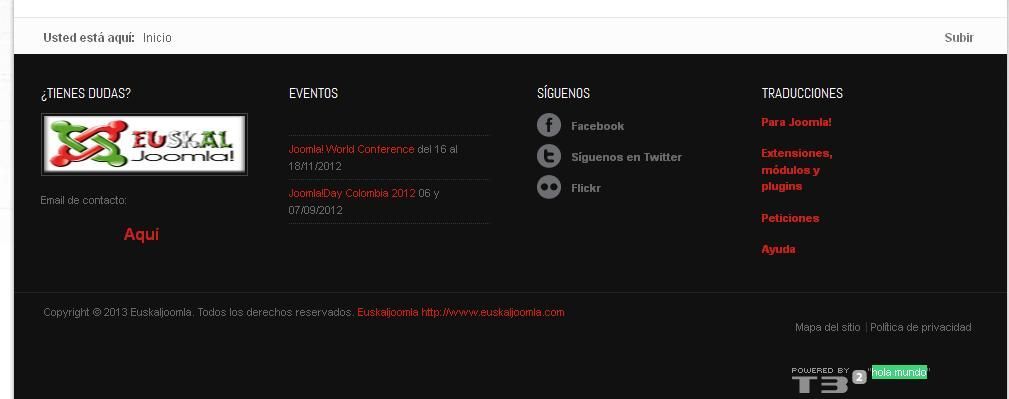The height and width of the screenshot is (399, 1009).
Task: Click the SÍGUENOS heading
Action: [563, 93]
